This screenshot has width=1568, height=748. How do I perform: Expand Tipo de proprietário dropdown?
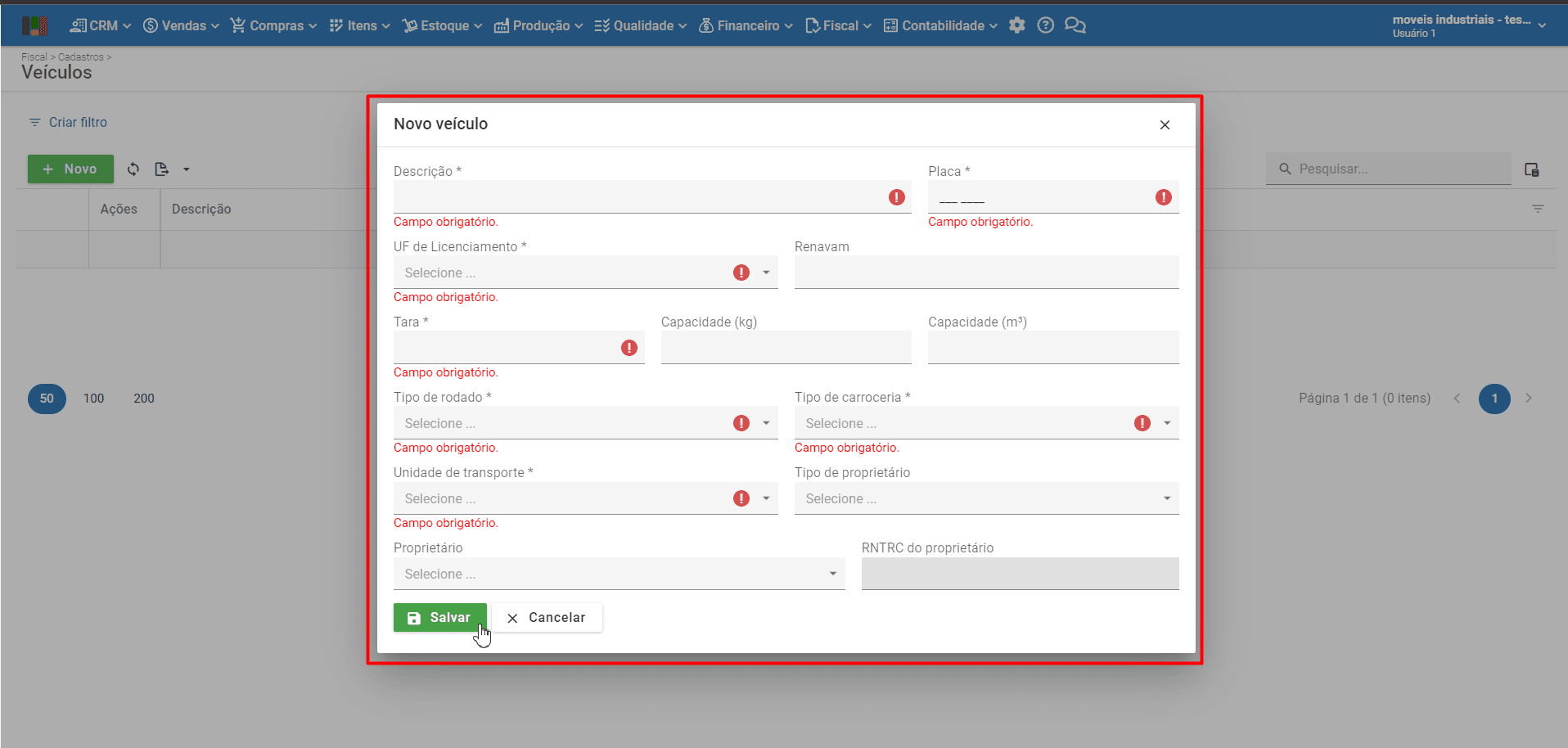click(x=1167, y=498)
